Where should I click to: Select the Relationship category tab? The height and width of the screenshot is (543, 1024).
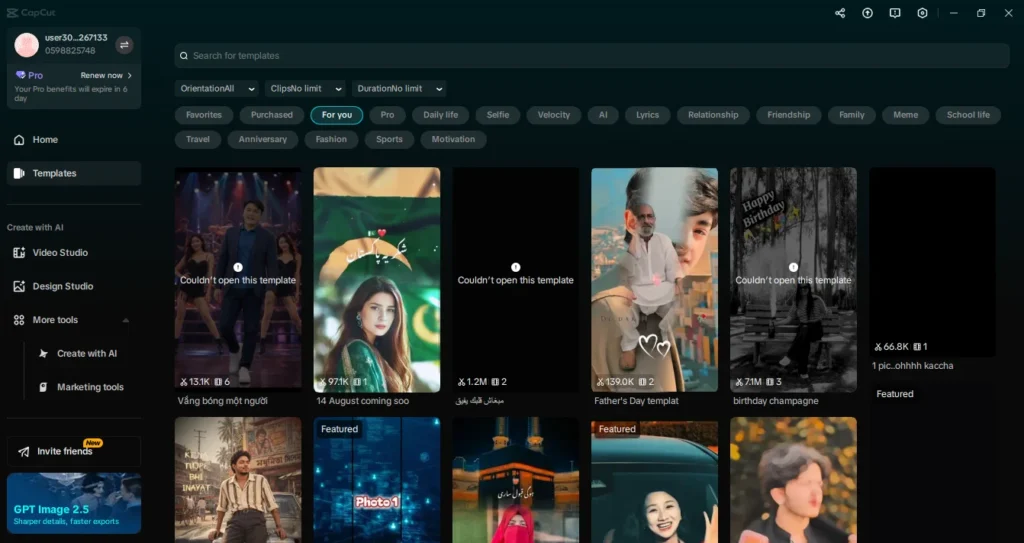point(713,115)
